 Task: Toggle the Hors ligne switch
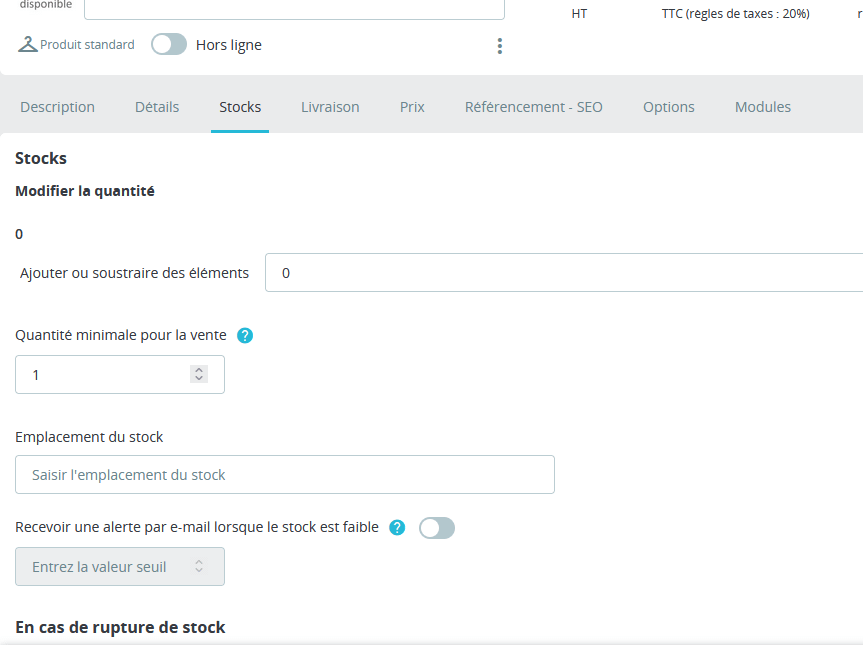point(169,44)
